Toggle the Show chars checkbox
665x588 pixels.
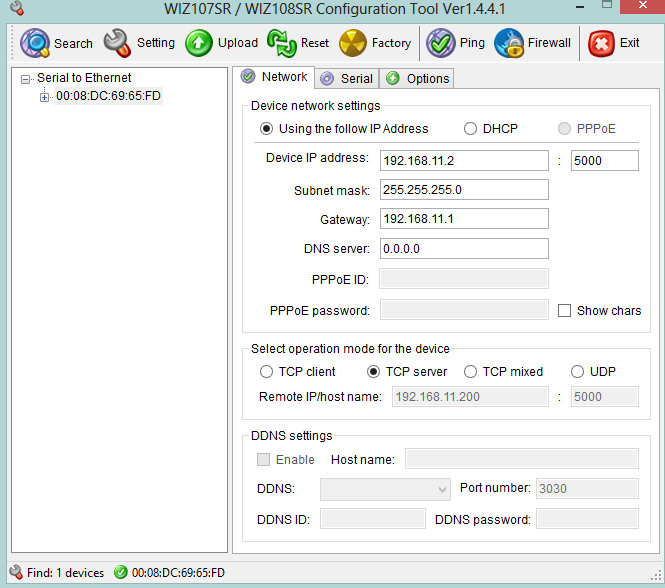click(564, 311)
